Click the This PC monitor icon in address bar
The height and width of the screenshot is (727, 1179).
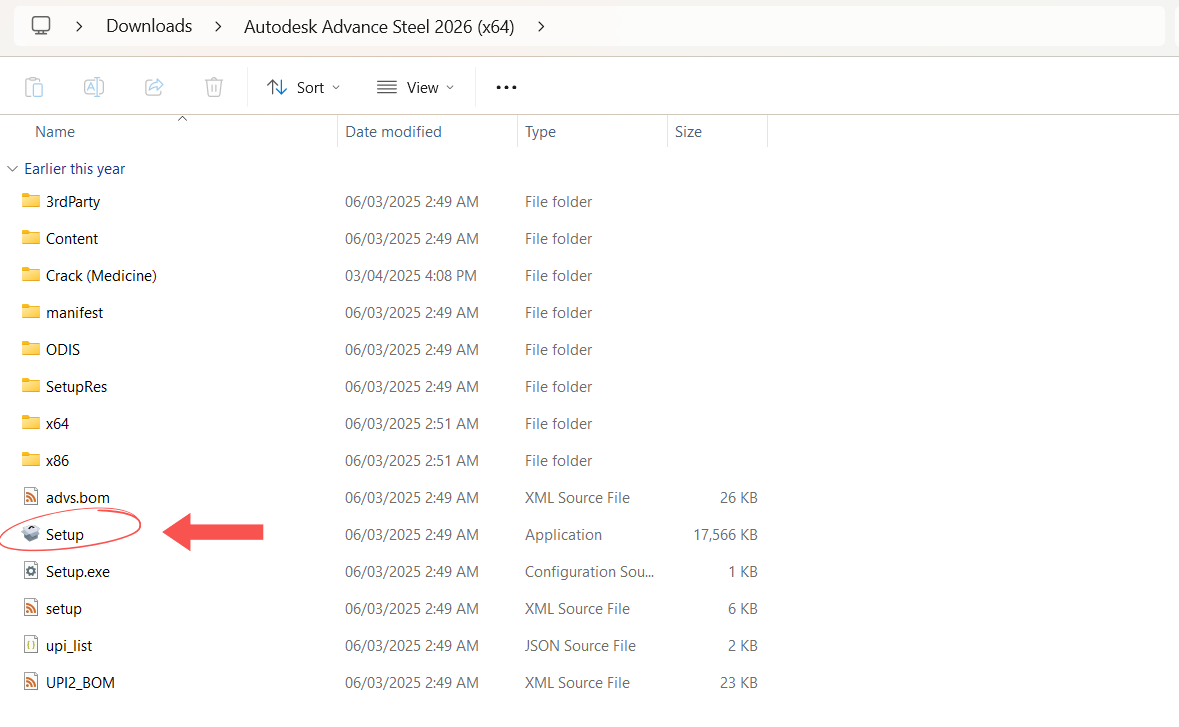[41, 26]
